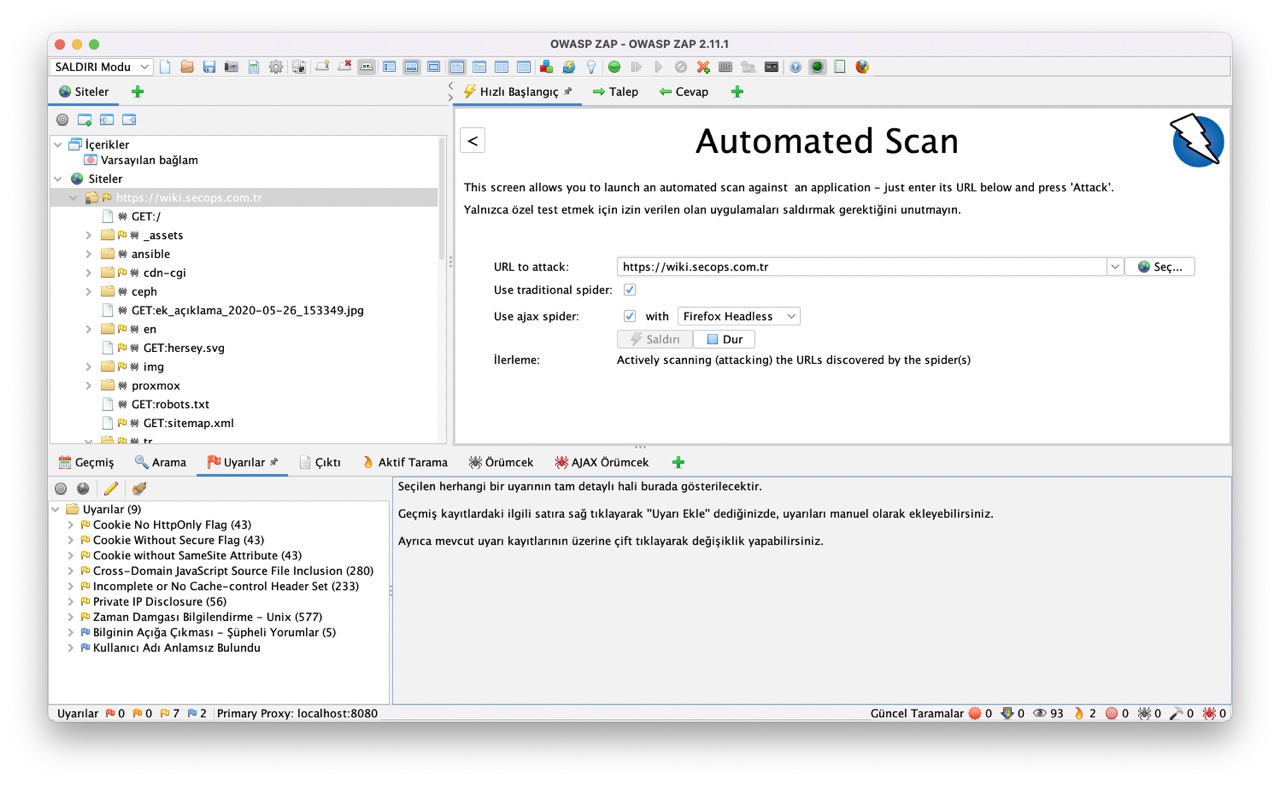
Task: Click the broom delete all alerts icon
Action: pyautogui.click(x=139, y=489)
